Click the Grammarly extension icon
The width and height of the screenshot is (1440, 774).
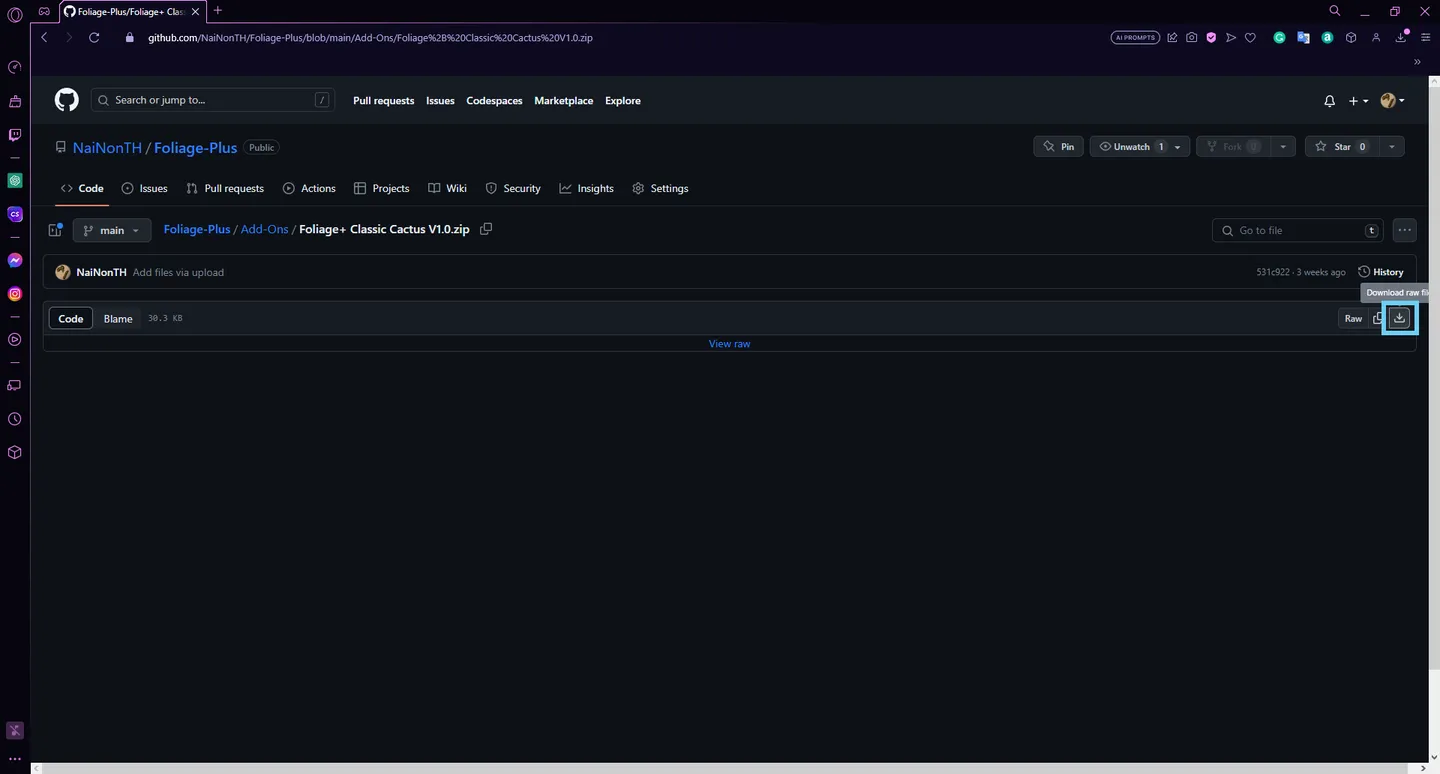pos(1279,38)
